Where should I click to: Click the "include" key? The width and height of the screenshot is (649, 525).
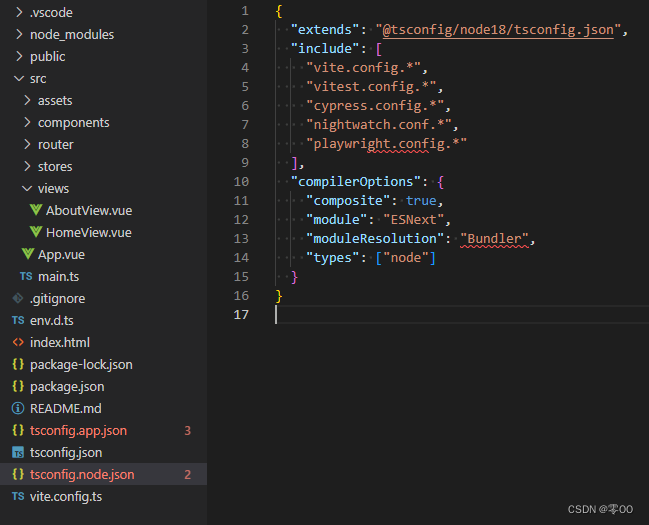[x=325, y=48]
